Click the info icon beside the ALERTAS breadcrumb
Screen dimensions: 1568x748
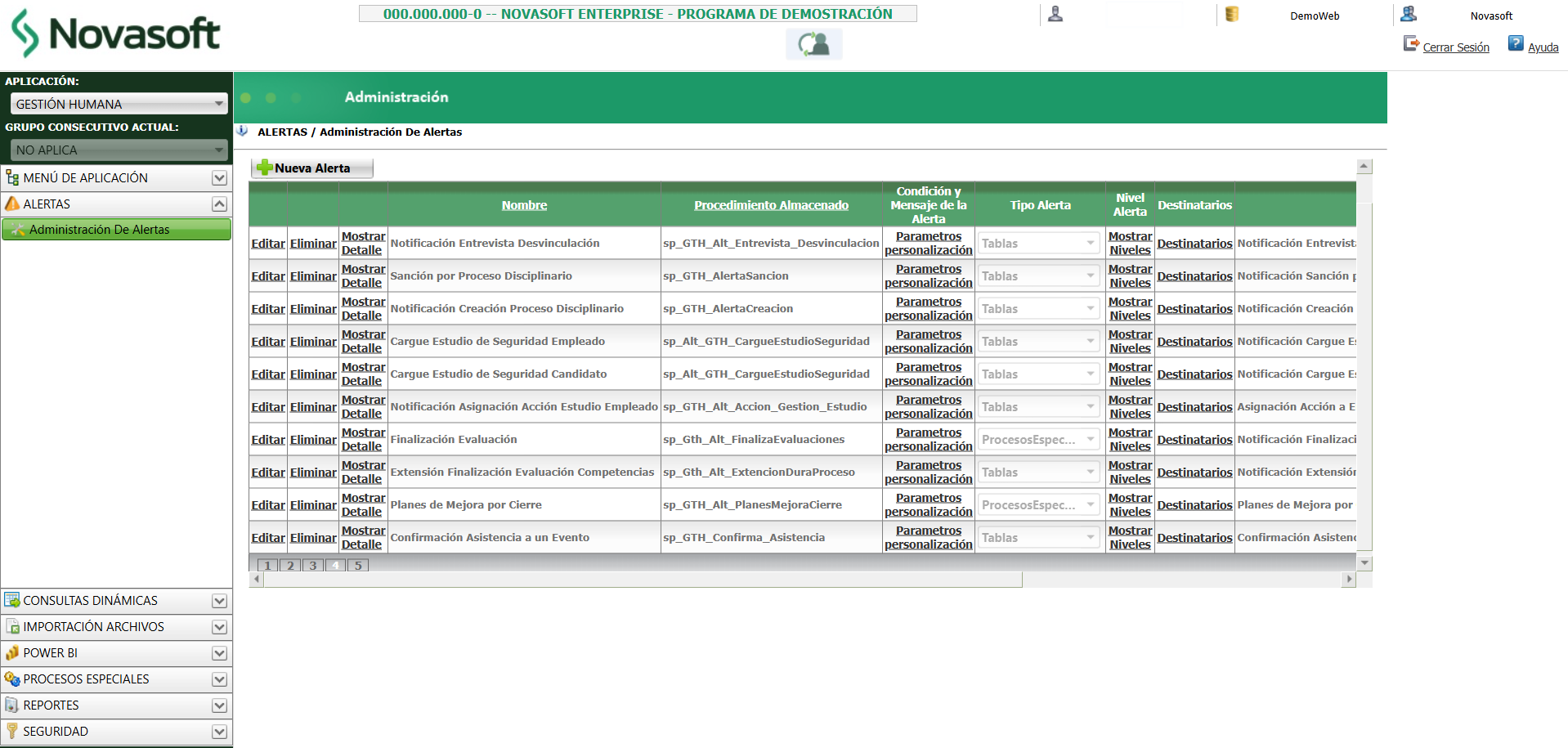[x=242, y=131]
